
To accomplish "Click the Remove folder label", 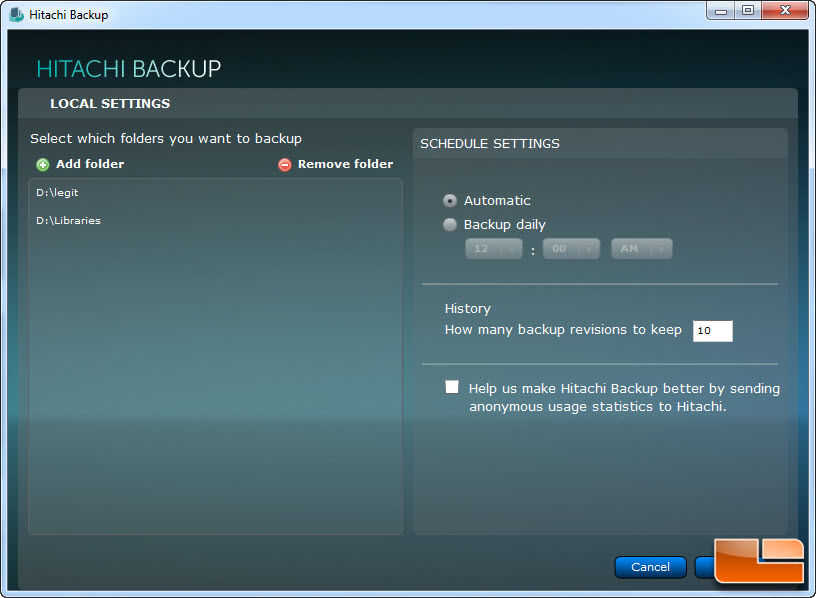I will tap(346, 164).
